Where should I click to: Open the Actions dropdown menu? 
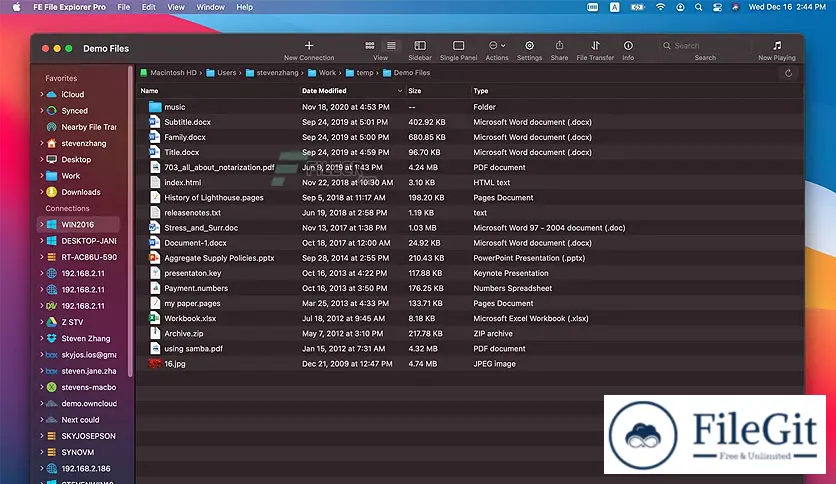click(497, 46)
